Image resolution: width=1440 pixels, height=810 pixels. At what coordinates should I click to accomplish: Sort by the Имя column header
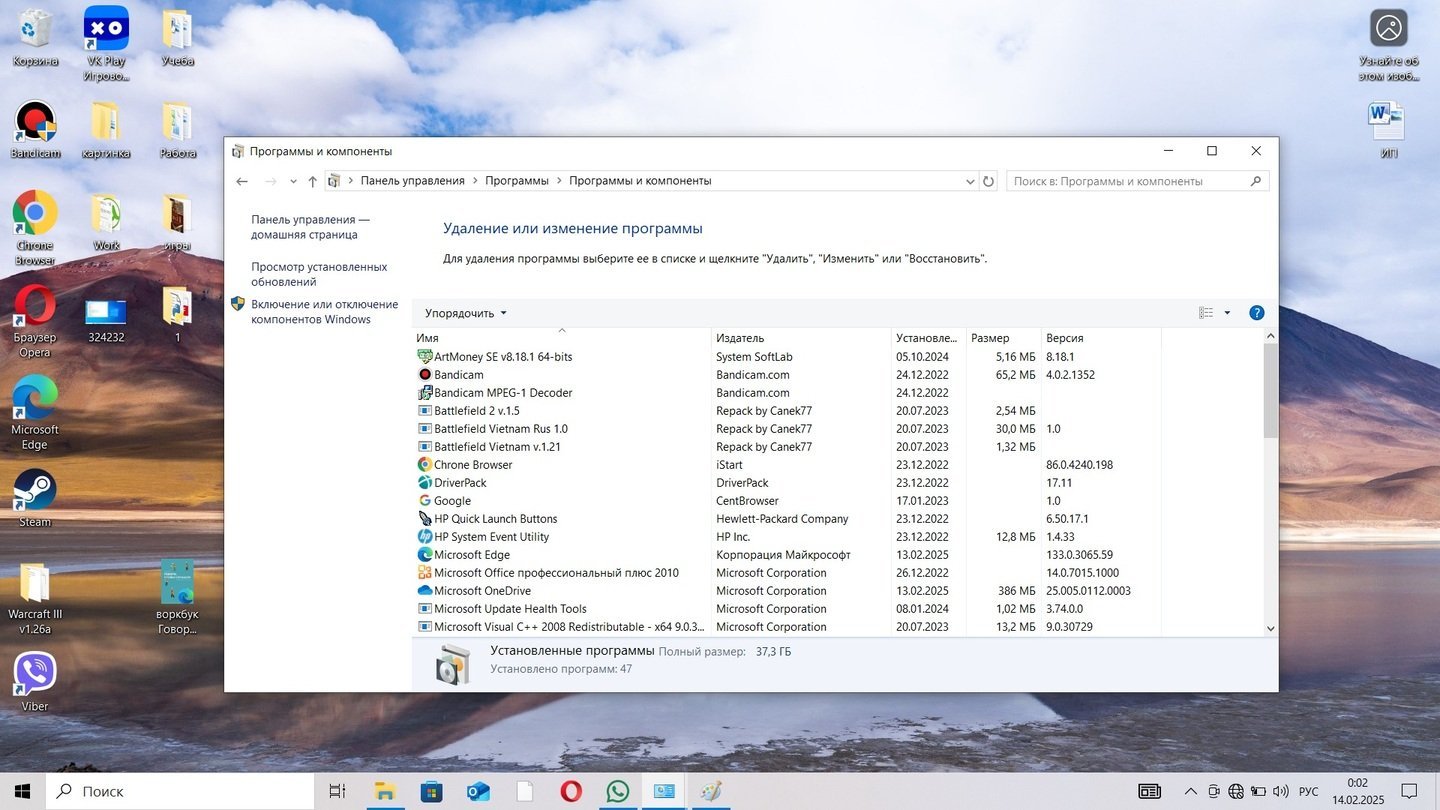[x=561, y=338]
